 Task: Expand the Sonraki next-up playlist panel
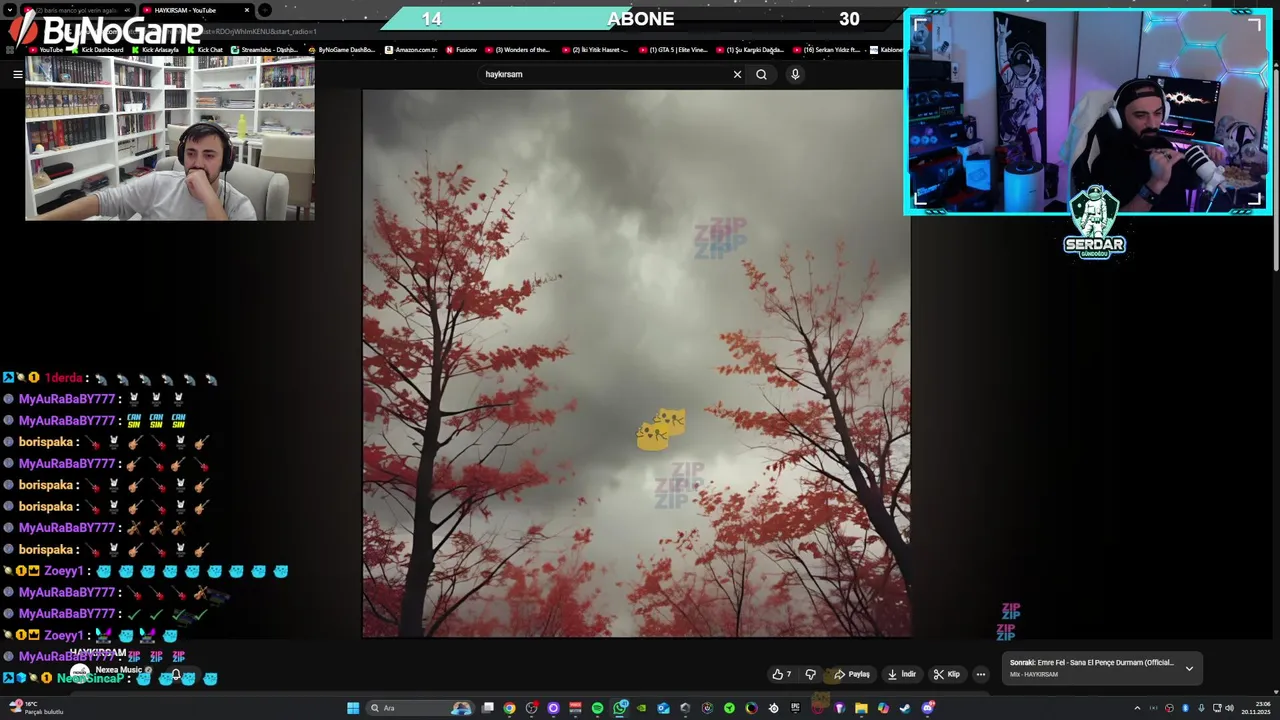(1189, 668)
